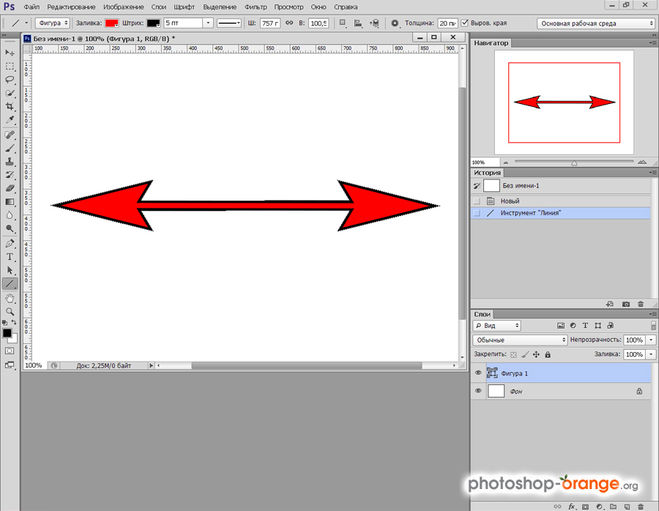
Task: Open the Справка menu
Action: (x=346, y=7)
